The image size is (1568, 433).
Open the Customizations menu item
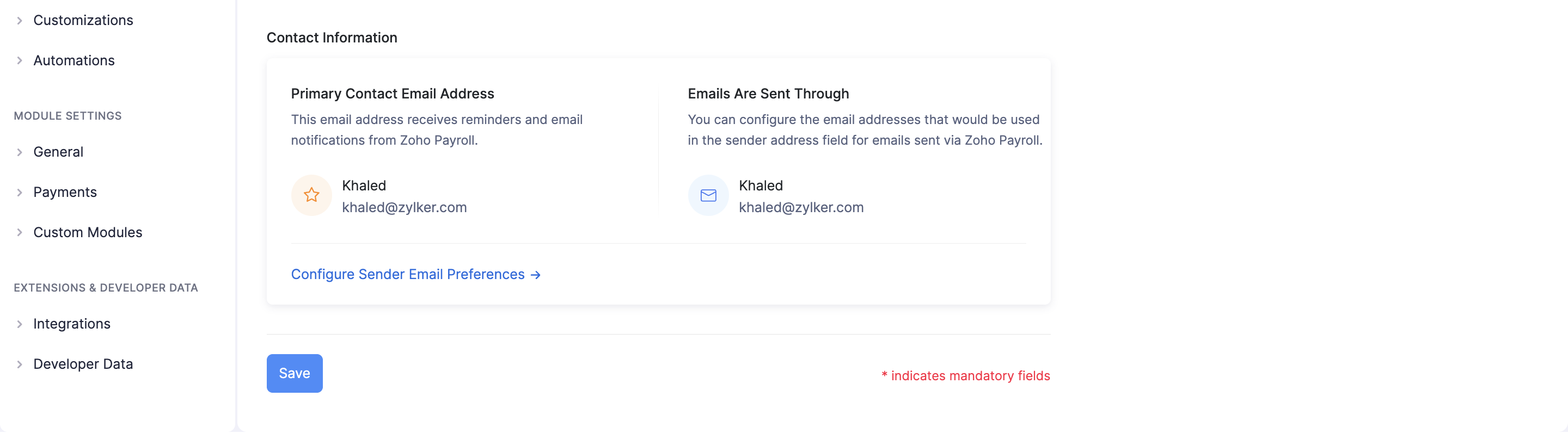[x=83, y=21]
